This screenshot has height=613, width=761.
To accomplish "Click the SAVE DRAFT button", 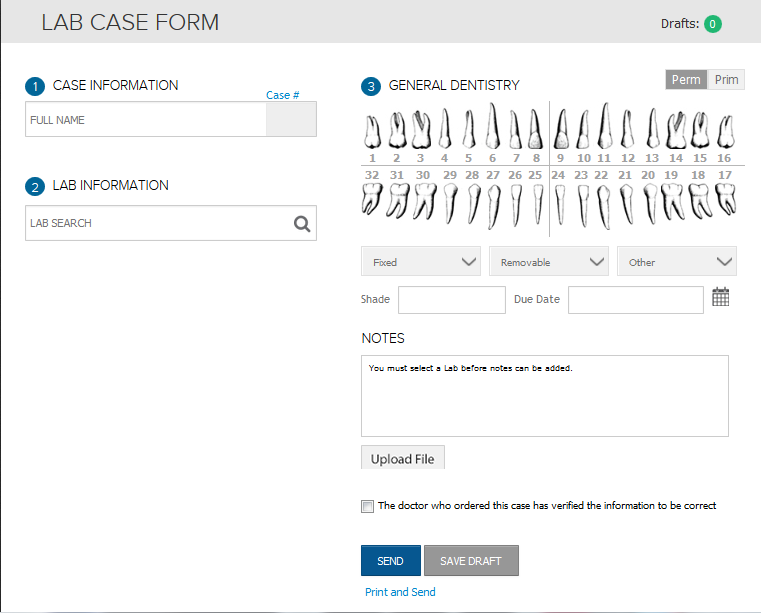I will pos(471,561).
